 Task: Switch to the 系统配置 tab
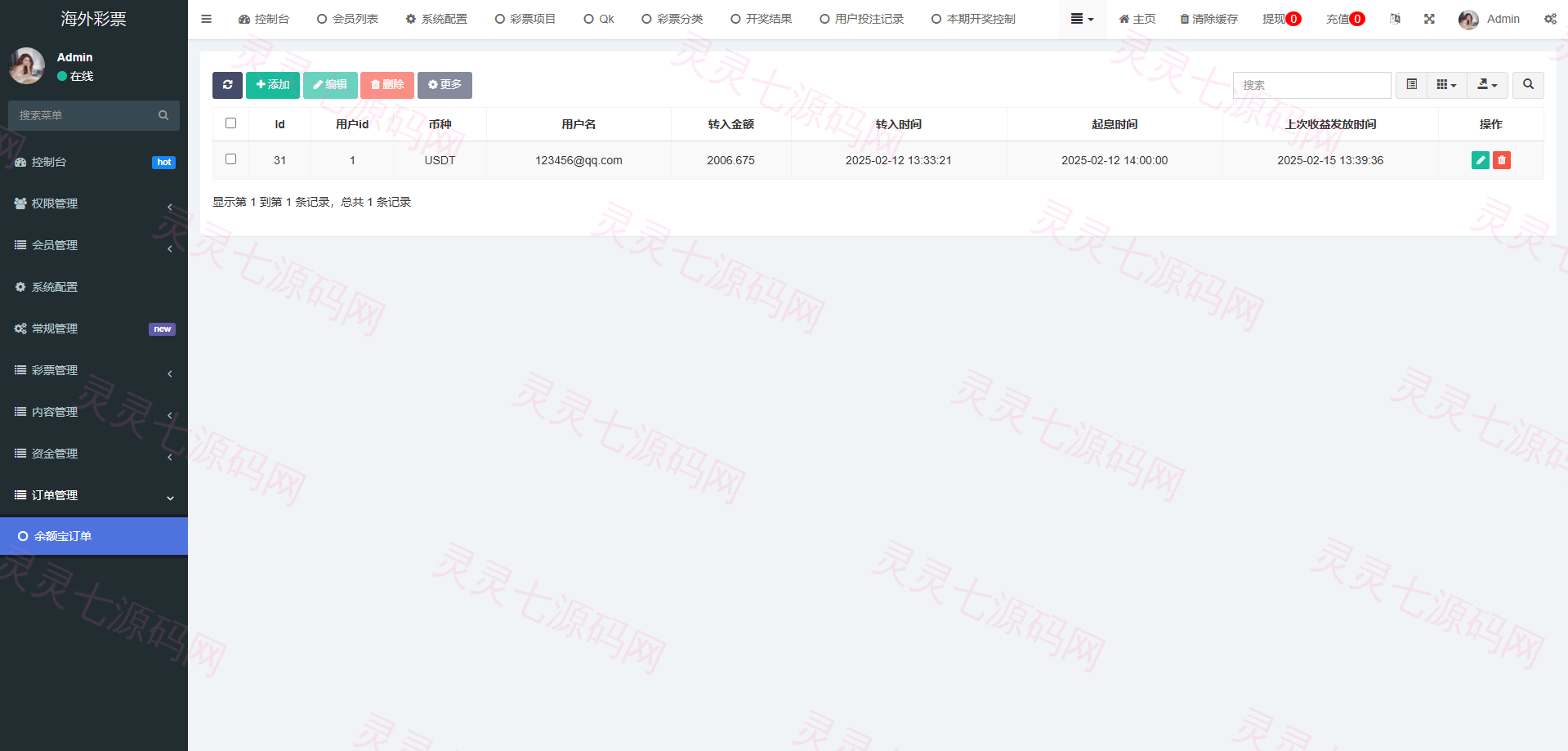click(436, 19)
